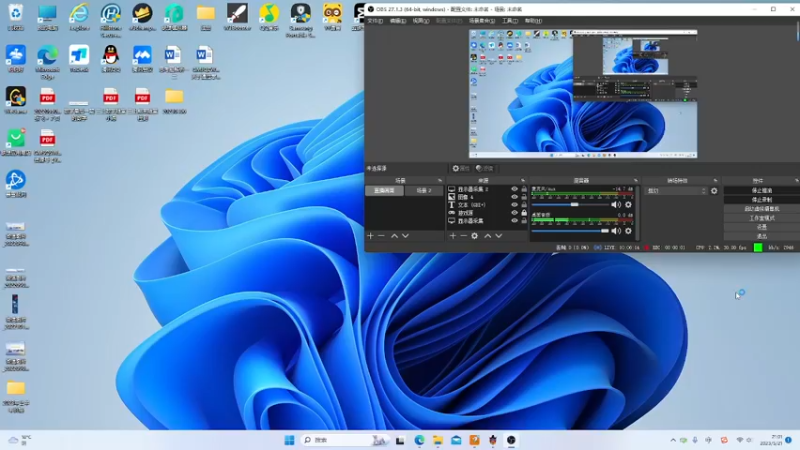Toggle visibility of 图像 4 source
This screenshot has width=800, height=450.
coord(514,196)
